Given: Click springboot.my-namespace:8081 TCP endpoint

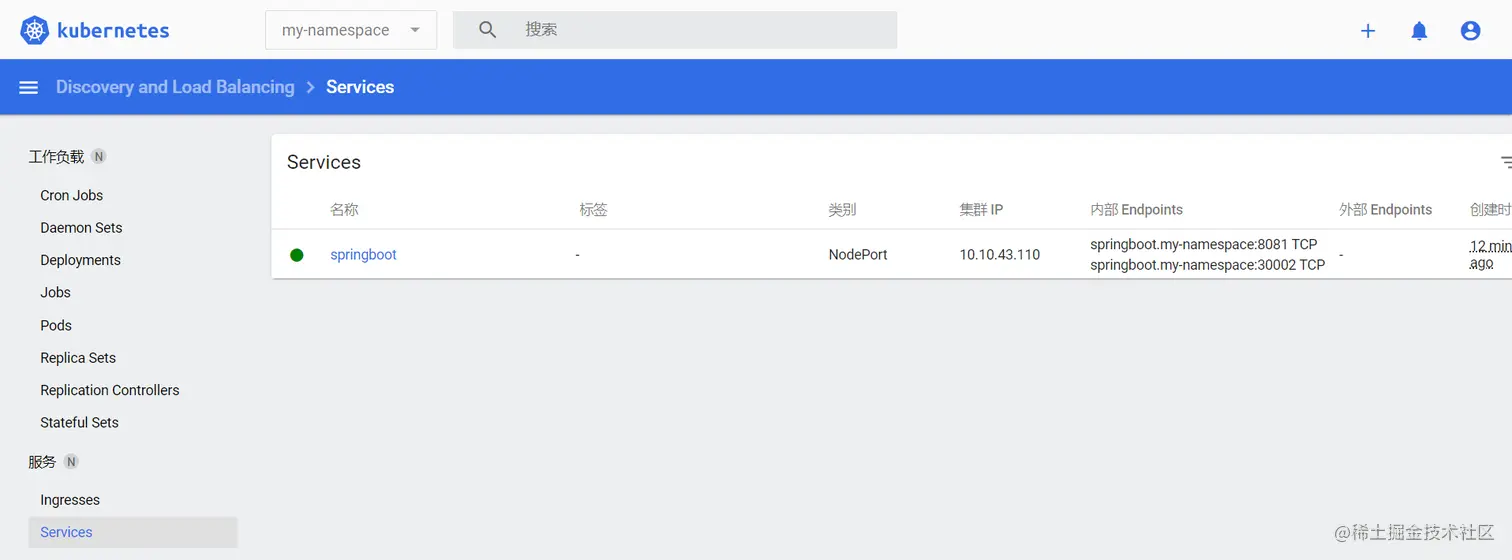Looking at the screenshot, I should pyautogui.click(x=1204, y=244).
